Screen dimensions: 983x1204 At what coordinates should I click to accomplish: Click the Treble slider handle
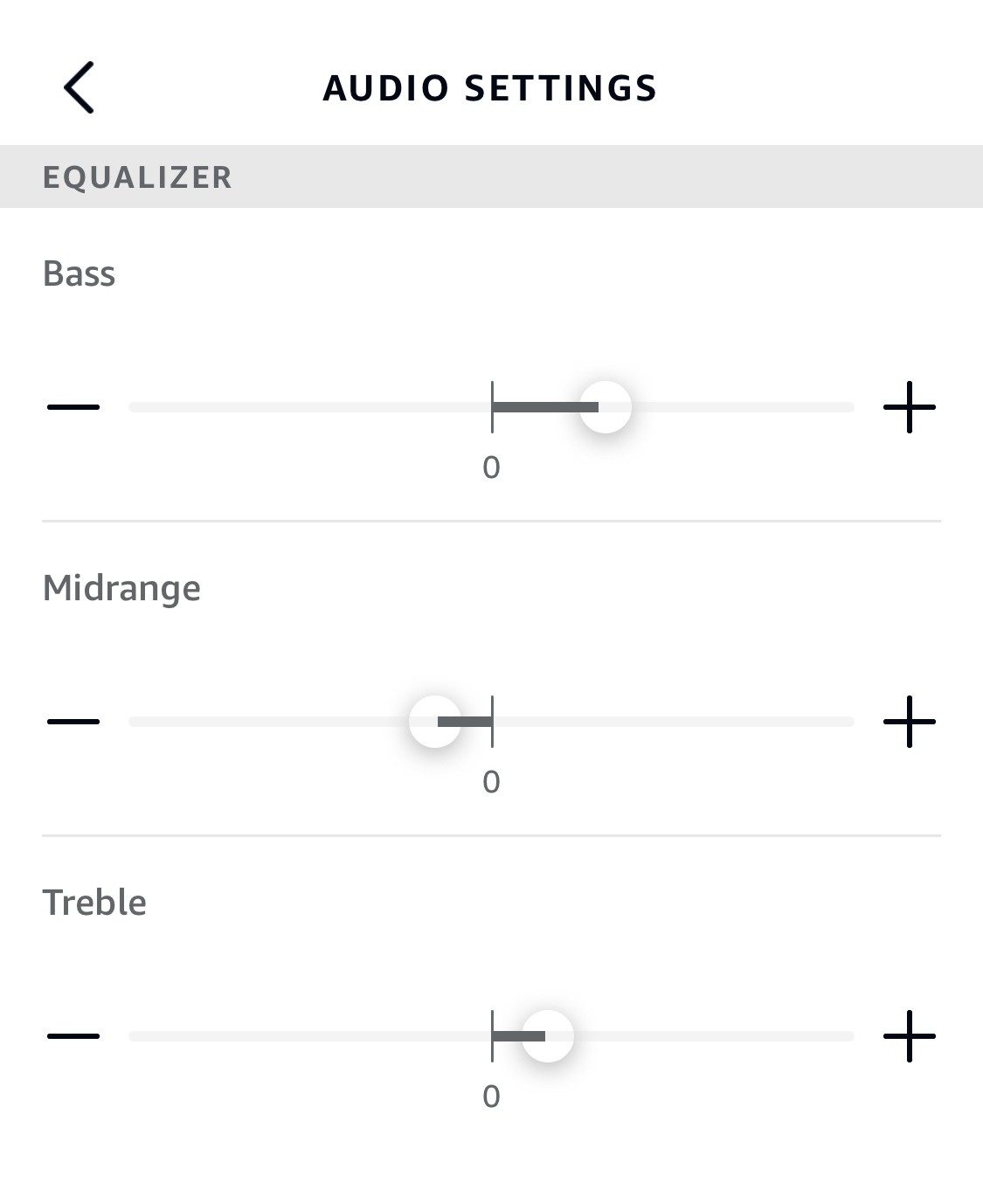pos(548,1036)
